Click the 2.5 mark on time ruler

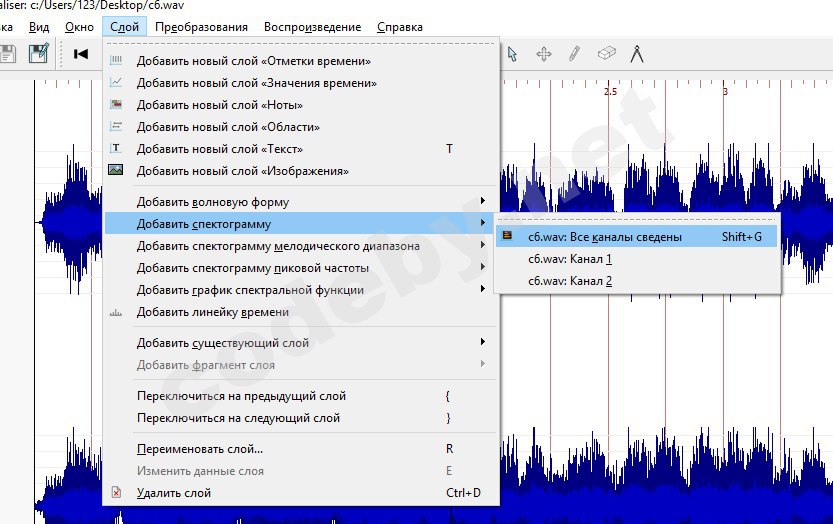click(x=610, y=91)
